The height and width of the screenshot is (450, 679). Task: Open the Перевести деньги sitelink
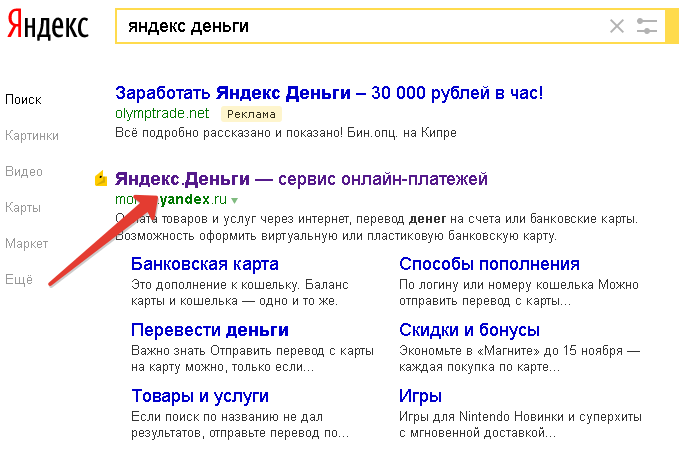tap(210, 330)
